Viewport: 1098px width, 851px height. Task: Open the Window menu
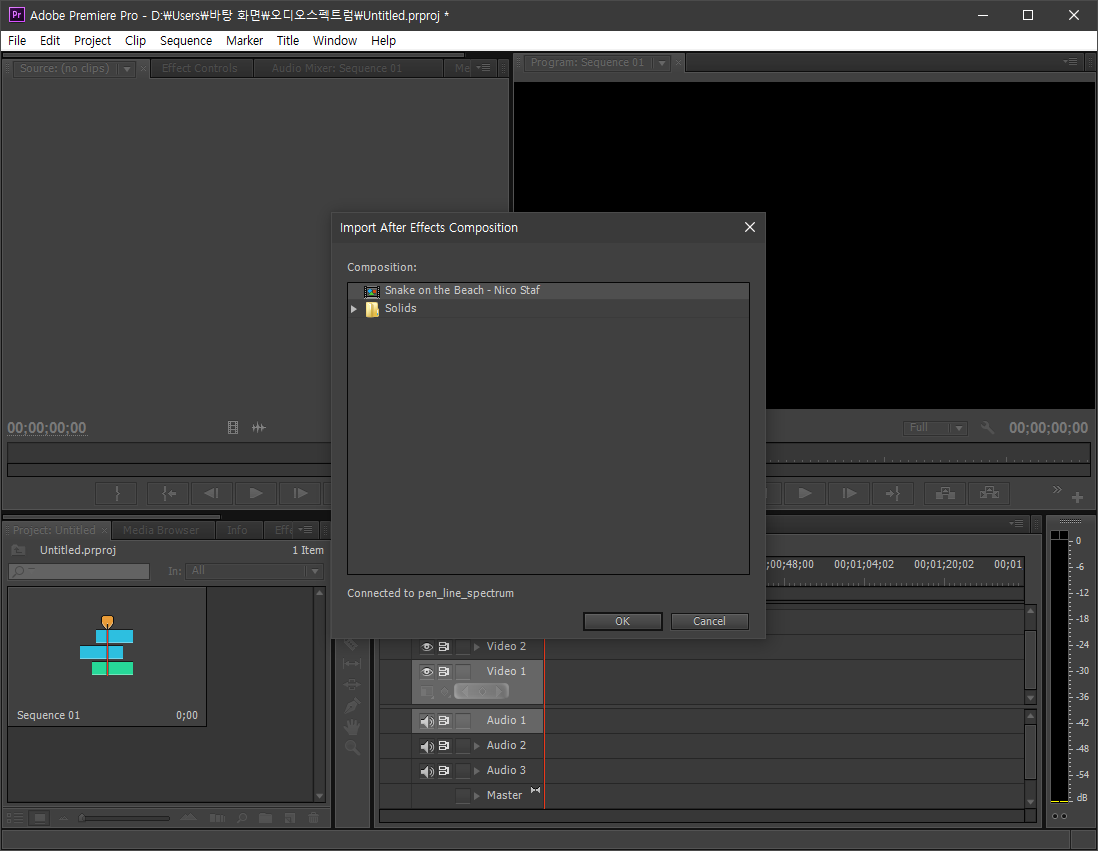click(x=335, y=41)
